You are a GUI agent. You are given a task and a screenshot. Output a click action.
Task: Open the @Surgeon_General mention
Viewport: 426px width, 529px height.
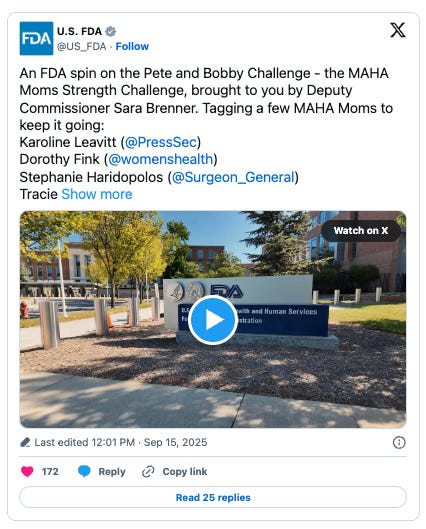[x=233, y=177]
